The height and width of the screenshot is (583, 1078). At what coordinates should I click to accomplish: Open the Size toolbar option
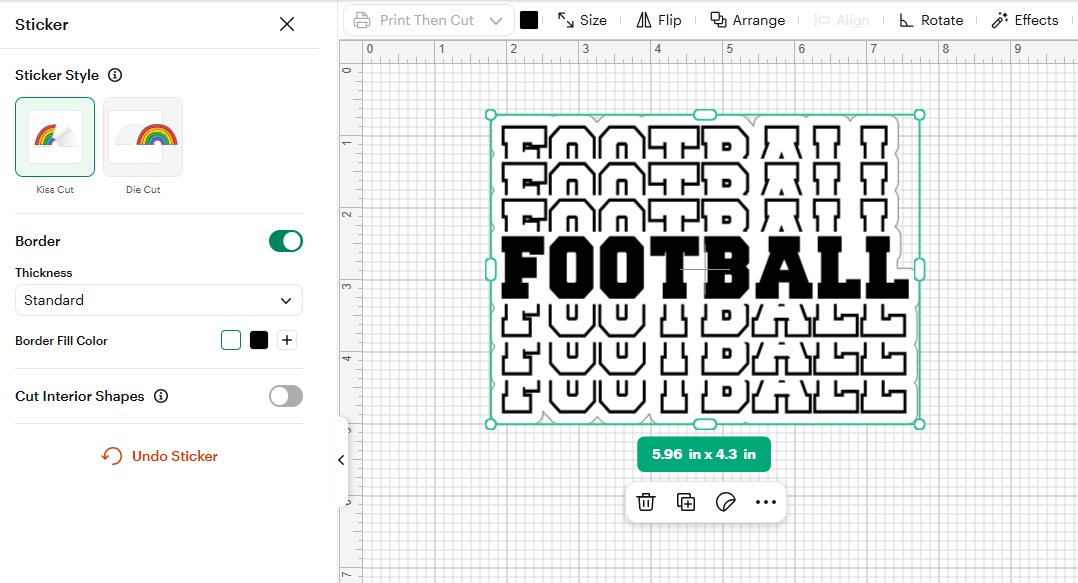[x=582, y=20]
